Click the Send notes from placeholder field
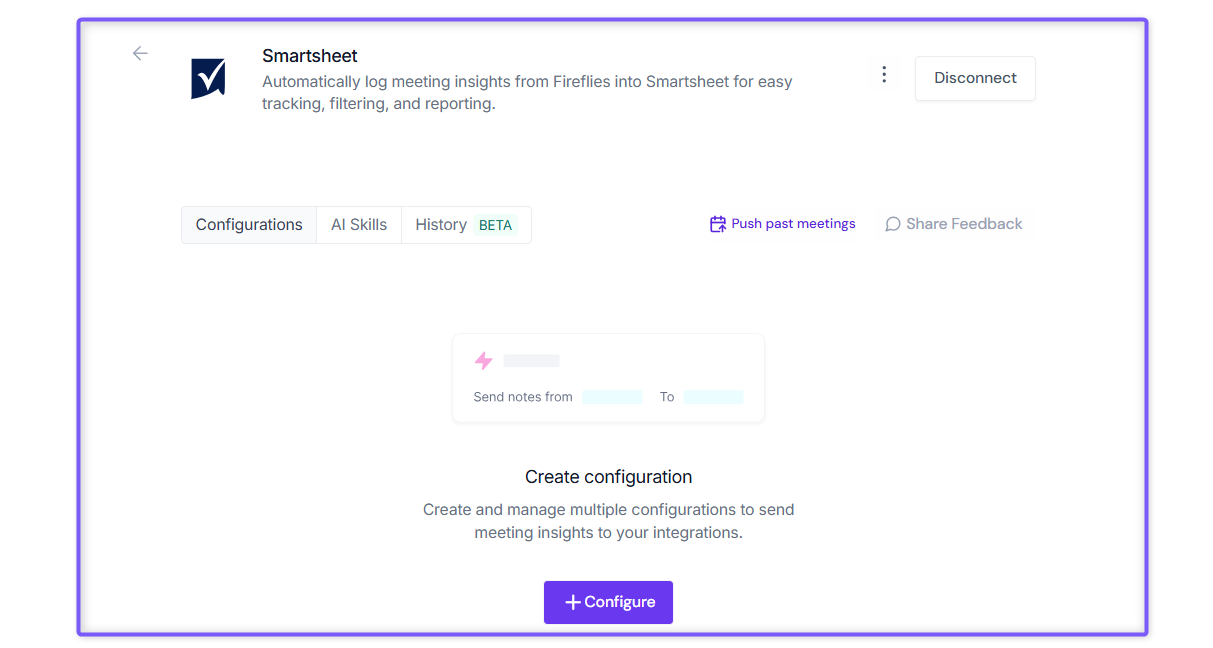The width and height of the screenshot is (1213, 648). (x=612, y=397)
